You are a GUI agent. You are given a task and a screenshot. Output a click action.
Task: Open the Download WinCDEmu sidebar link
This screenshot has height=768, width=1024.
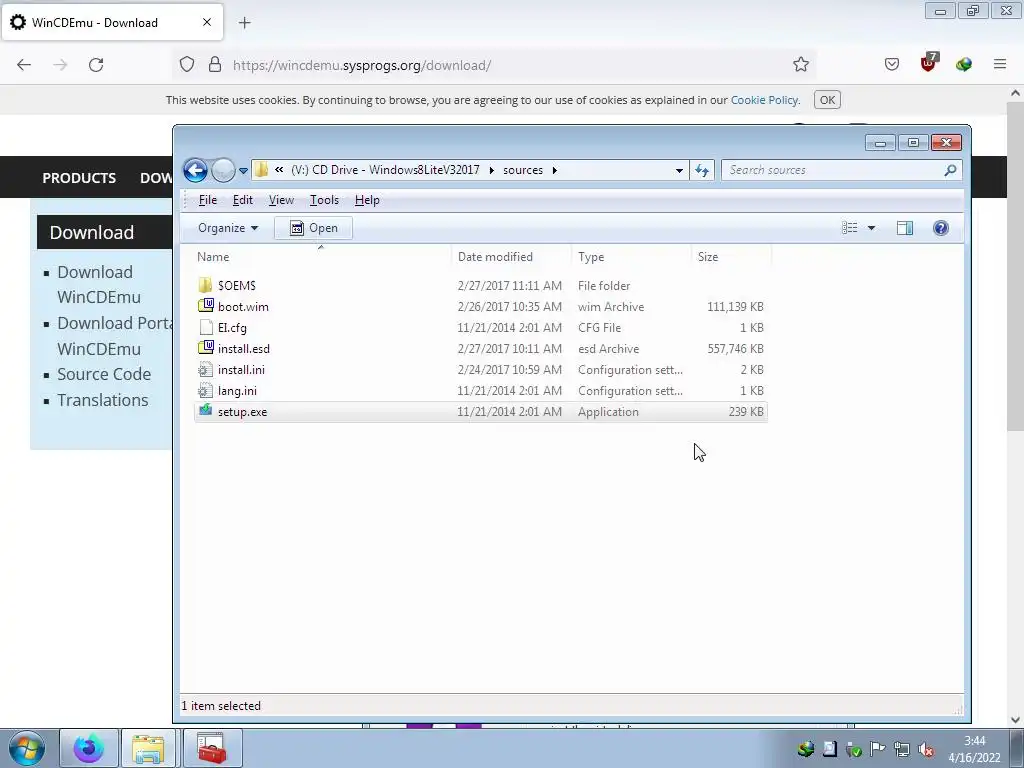coord(99,284)
